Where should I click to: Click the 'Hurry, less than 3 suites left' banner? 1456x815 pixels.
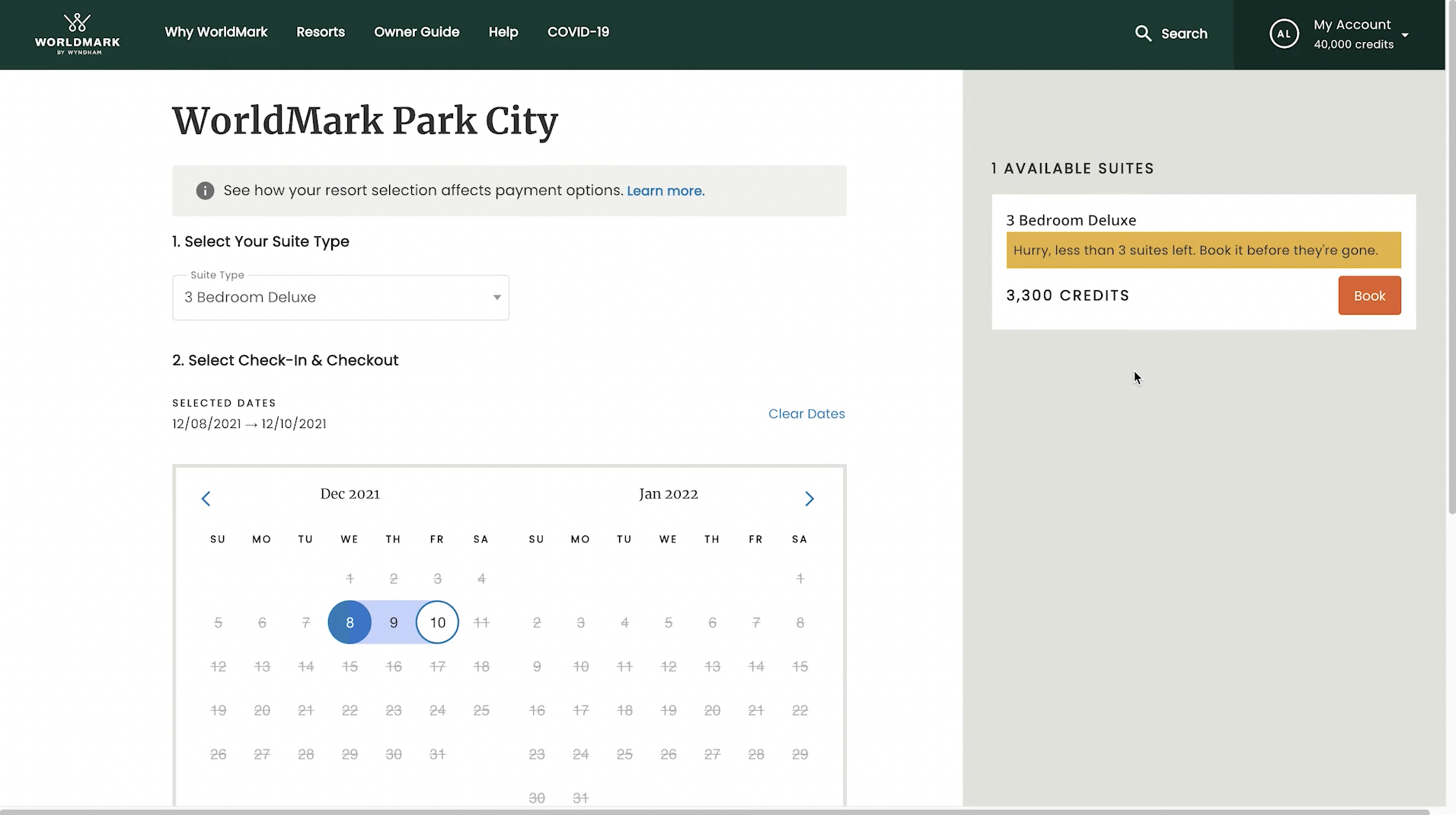pos(1203,250)
